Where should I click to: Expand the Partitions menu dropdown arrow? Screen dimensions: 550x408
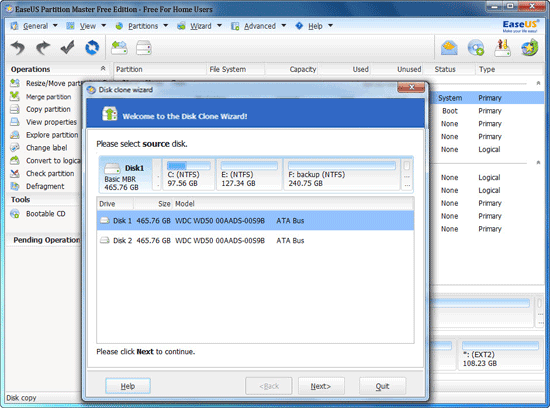tap(166, 26)
